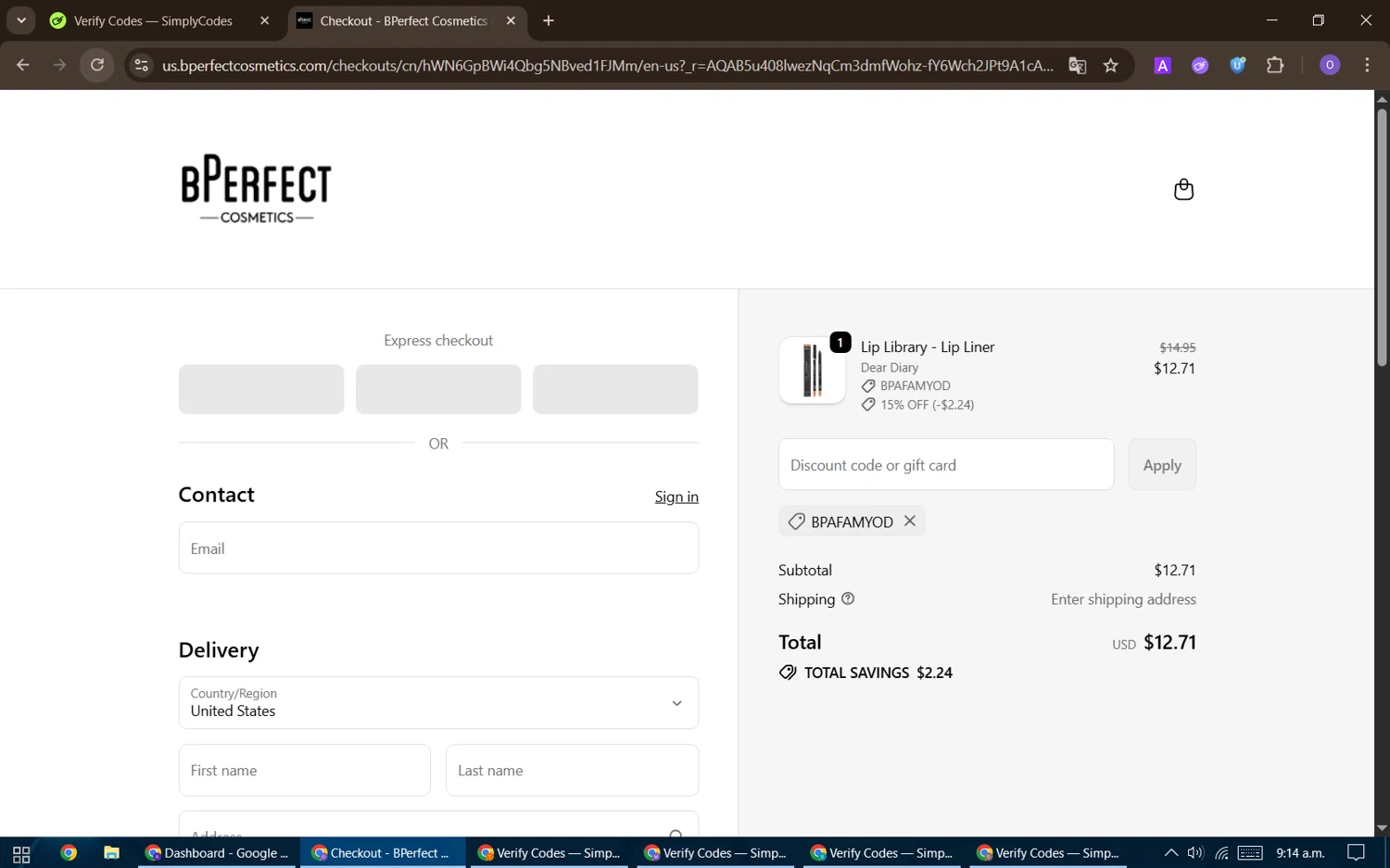Screen dimensions: 1390x868
Task: Click the first express checkout button
Action: point(261,389)
